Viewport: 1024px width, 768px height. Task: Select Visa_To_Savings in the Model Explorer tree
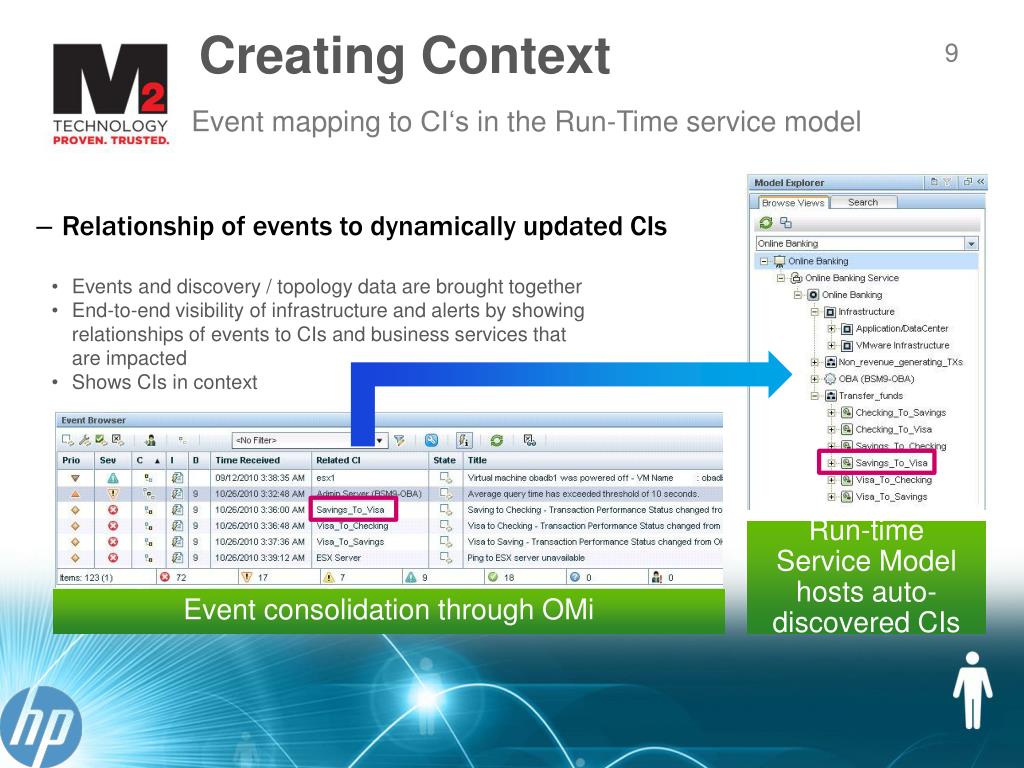pos(891,497)
